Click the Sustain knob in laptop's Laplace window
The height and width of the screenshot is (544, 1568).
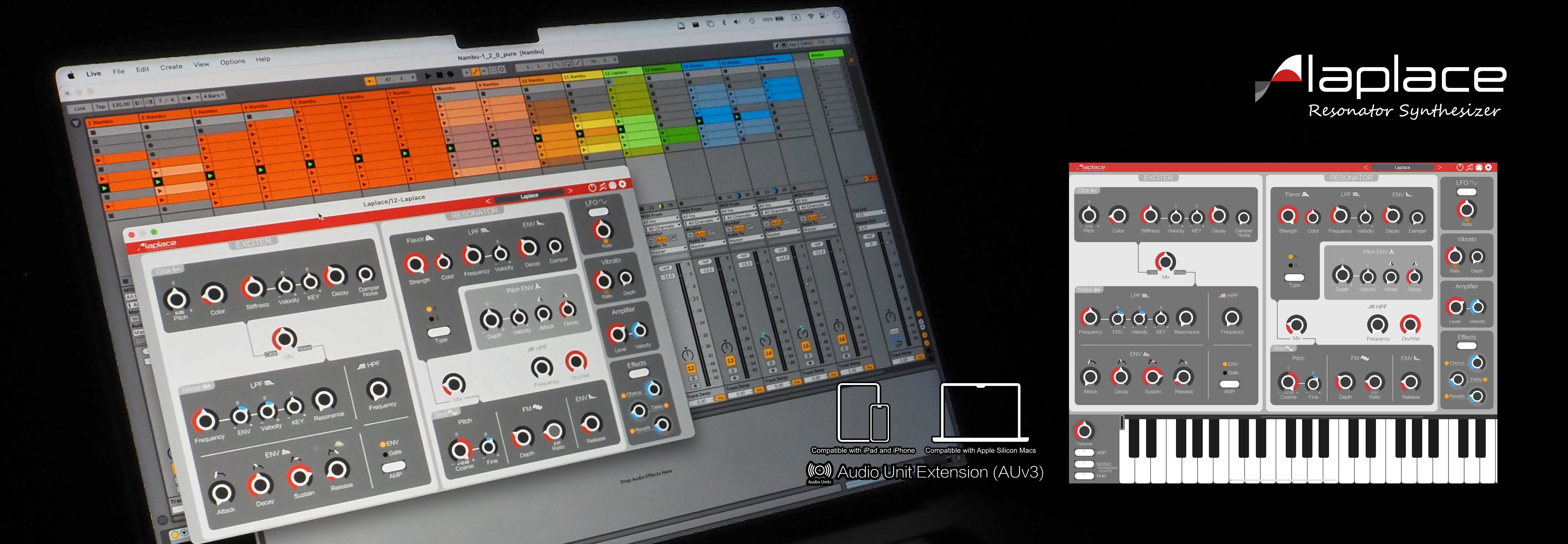click(x=300, y=477)
